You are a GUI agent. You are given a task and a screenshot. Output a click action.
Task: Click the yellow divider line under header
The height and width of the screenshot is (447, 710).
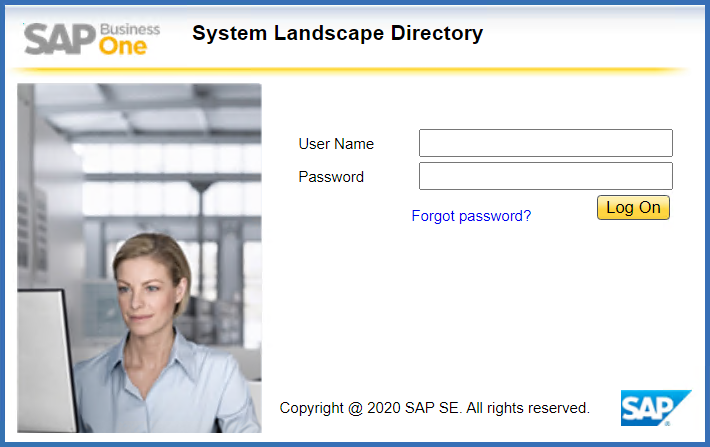tap(350, 71)
